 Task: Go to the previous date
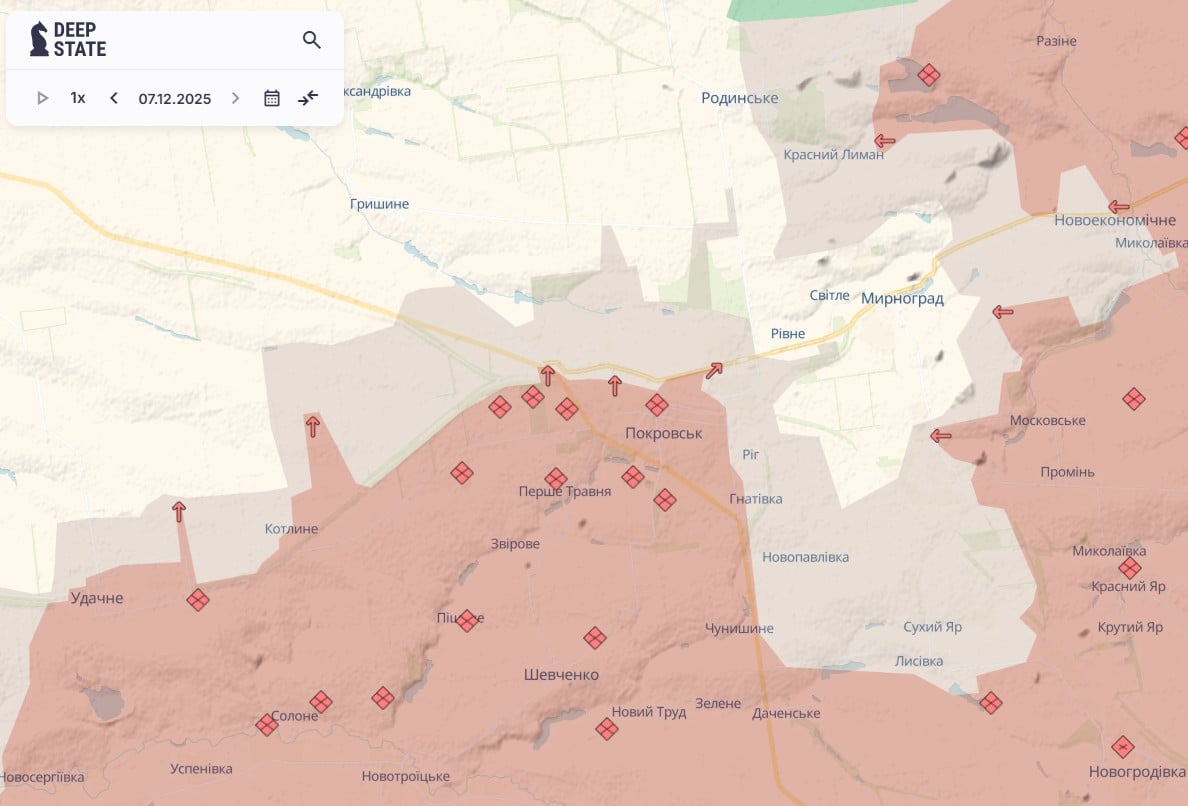[114, 98]
